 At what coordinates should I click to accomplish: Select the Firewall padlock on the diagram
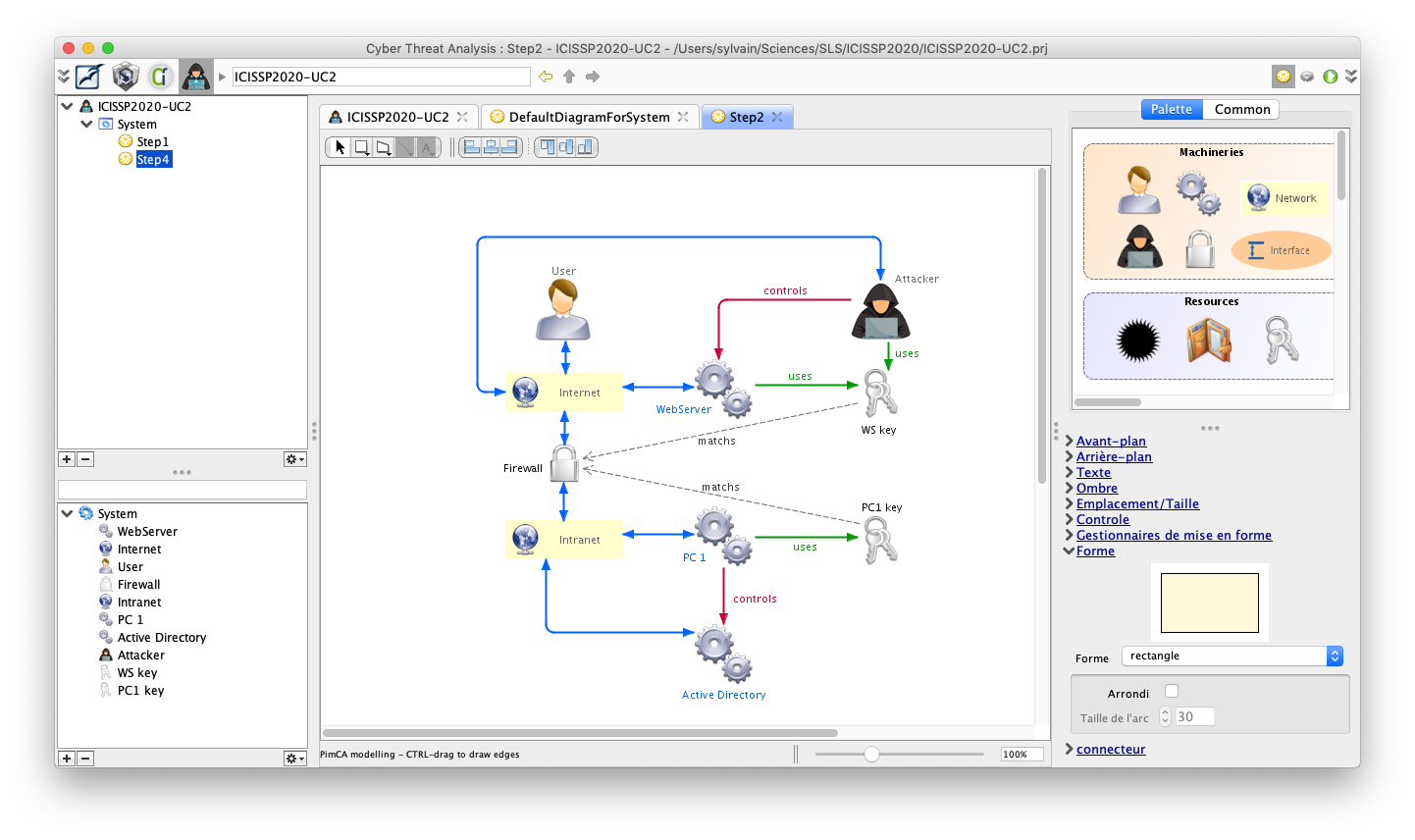(564, 463)
